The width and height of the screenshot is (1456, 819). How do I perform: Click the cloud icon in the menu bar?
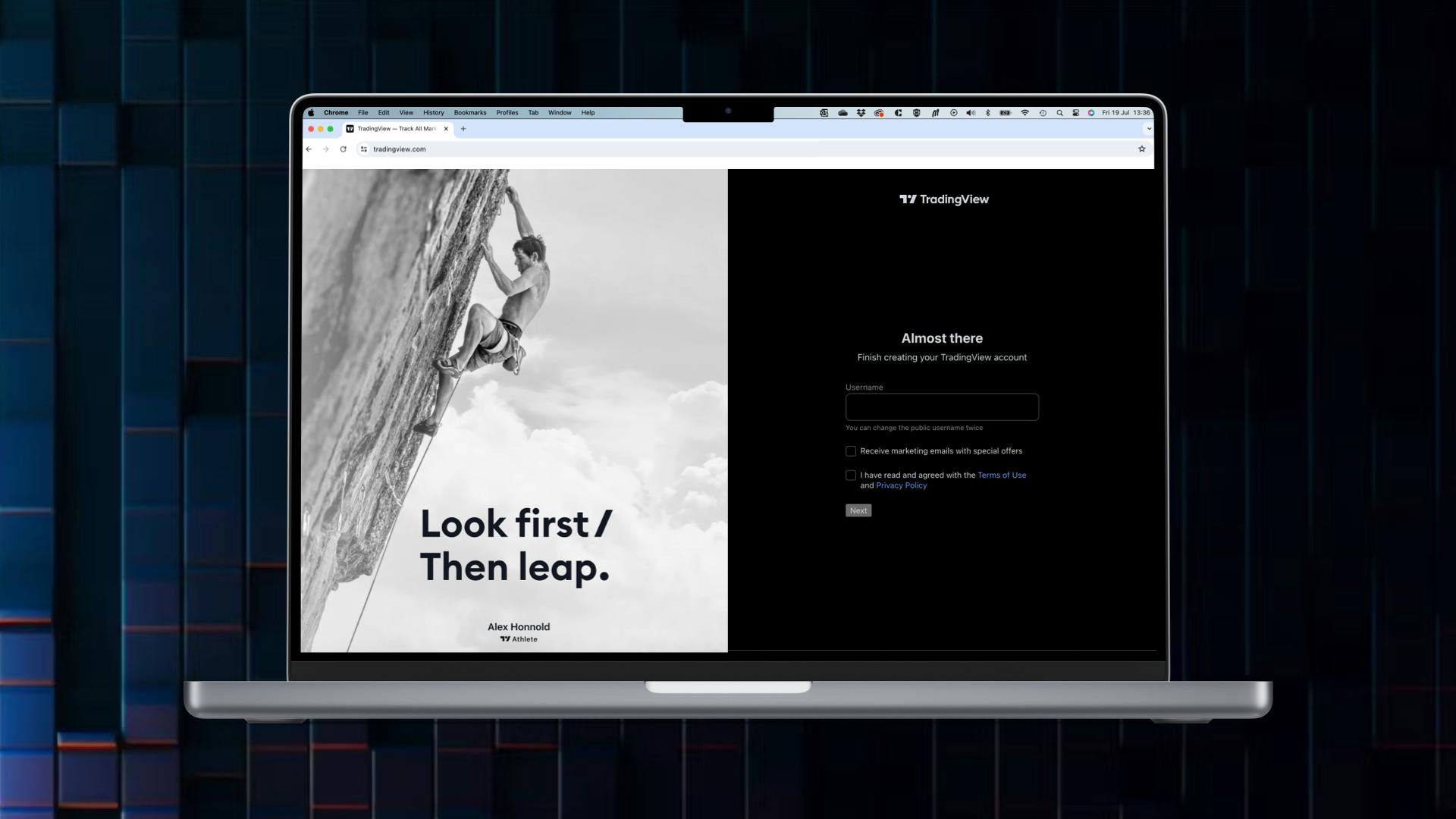click(843, 113)
